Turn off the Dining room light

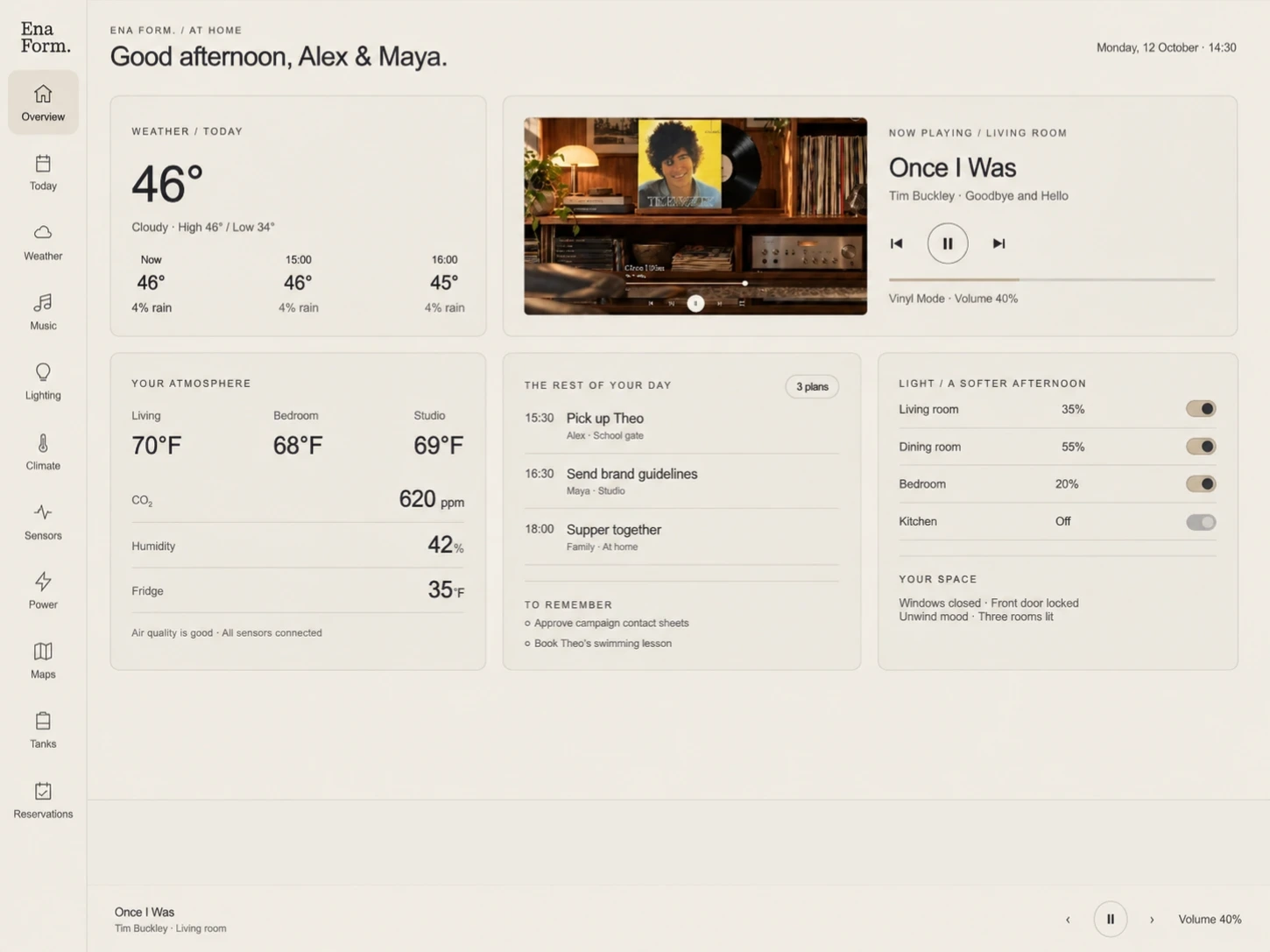[x=1201, y=447]
